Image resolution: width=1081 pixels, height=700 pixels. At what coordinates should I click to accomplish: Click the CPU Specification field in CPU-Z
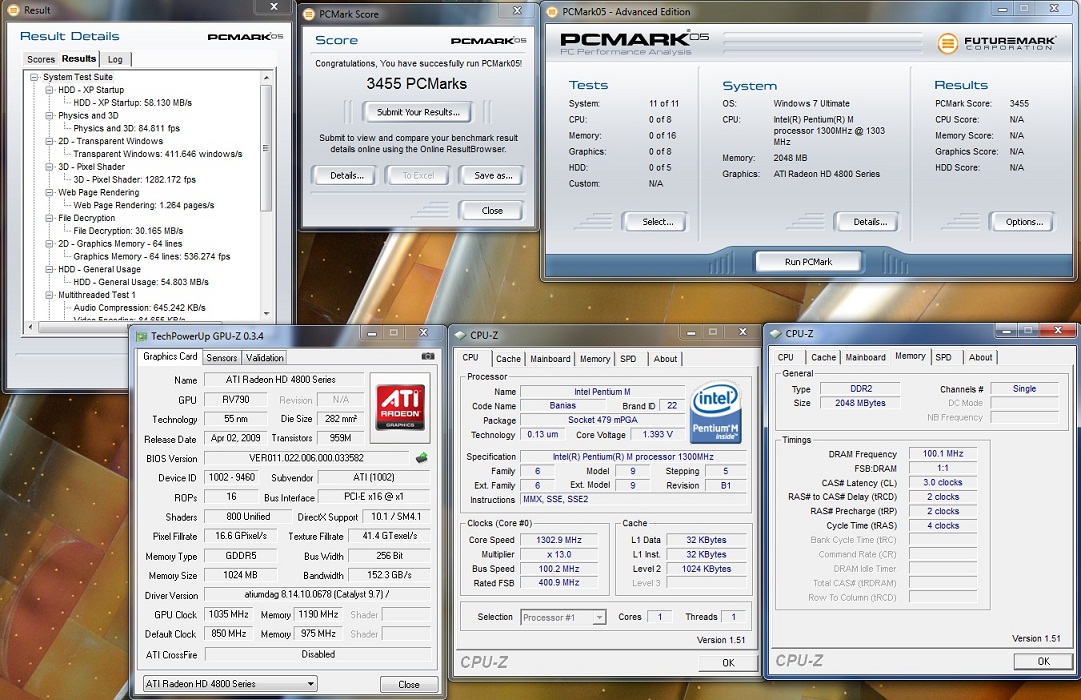(x=633, y=457)
